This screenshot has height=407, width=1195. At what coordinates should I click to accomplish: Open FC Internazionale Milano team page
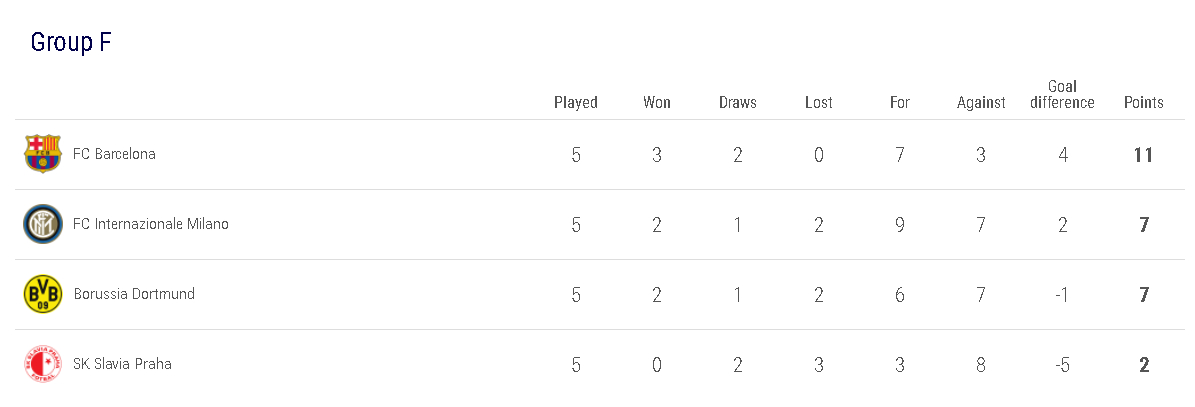pyautogui.click(x=151, y=224)
